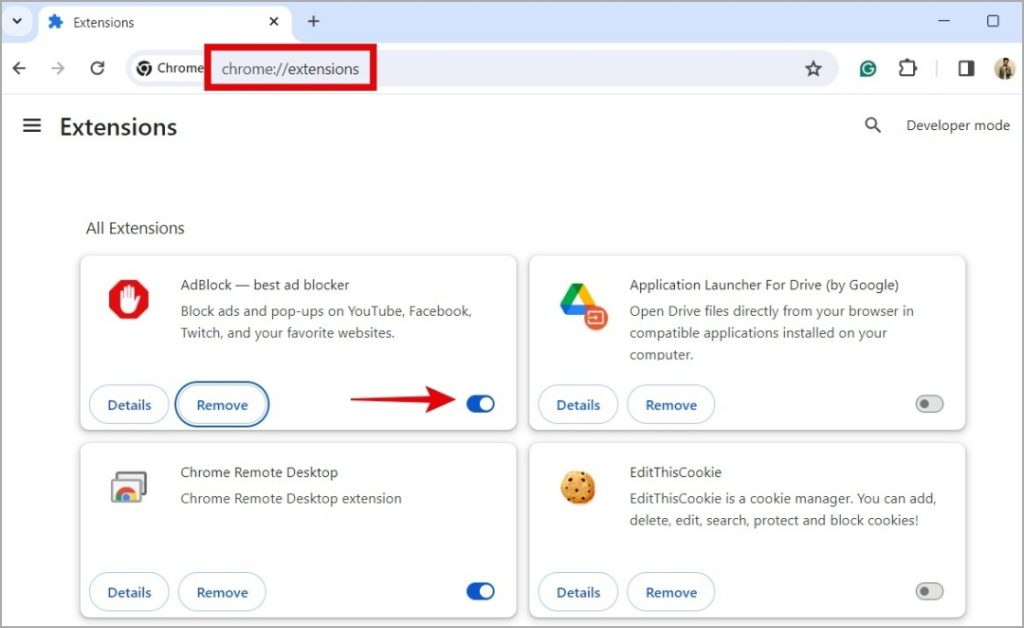Click the AdBlock stop-hand icon
The width and height of the screenshot is (1024, 628).
(x=129, y=299)
